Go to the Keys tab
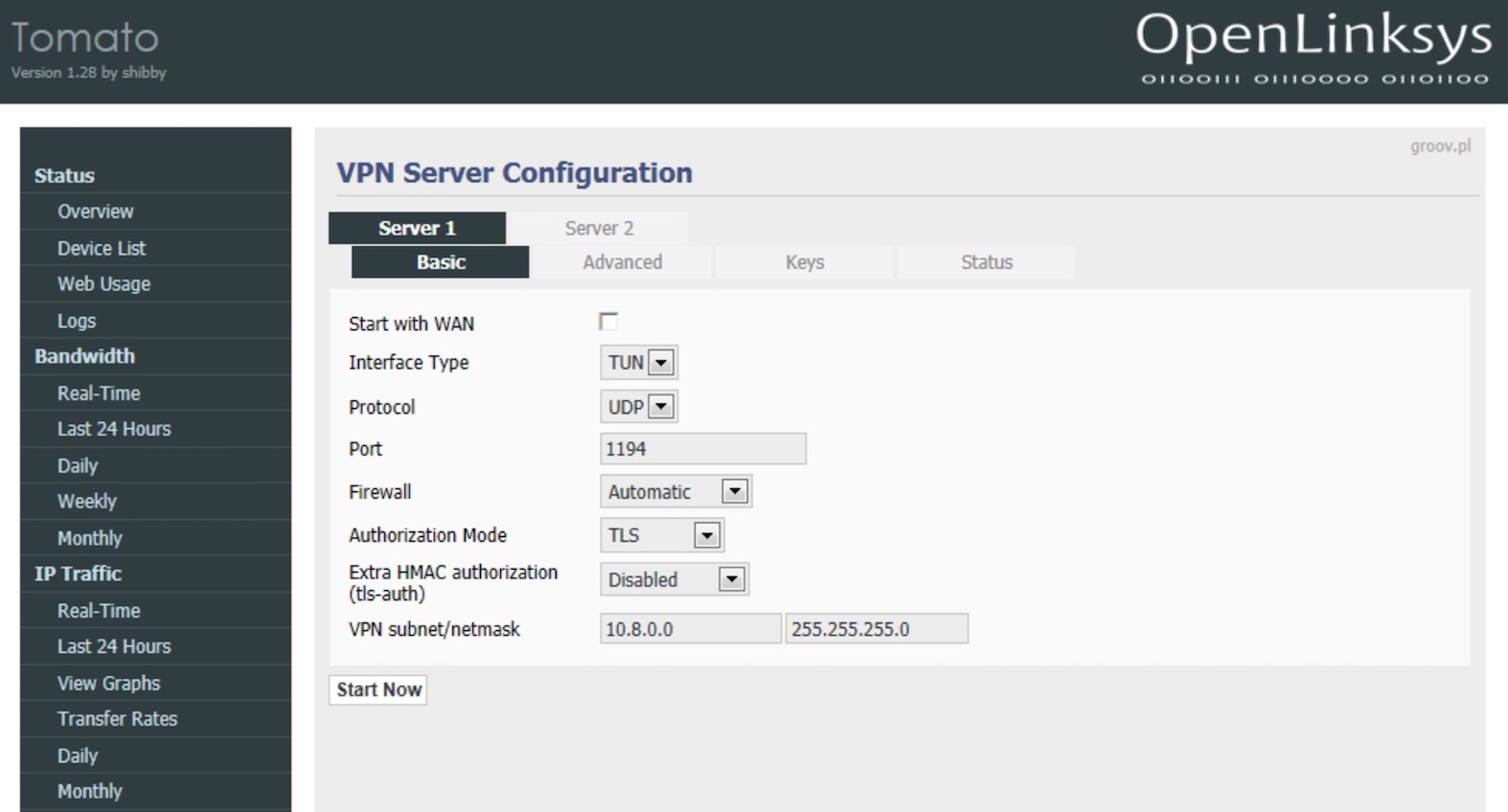 805,262
